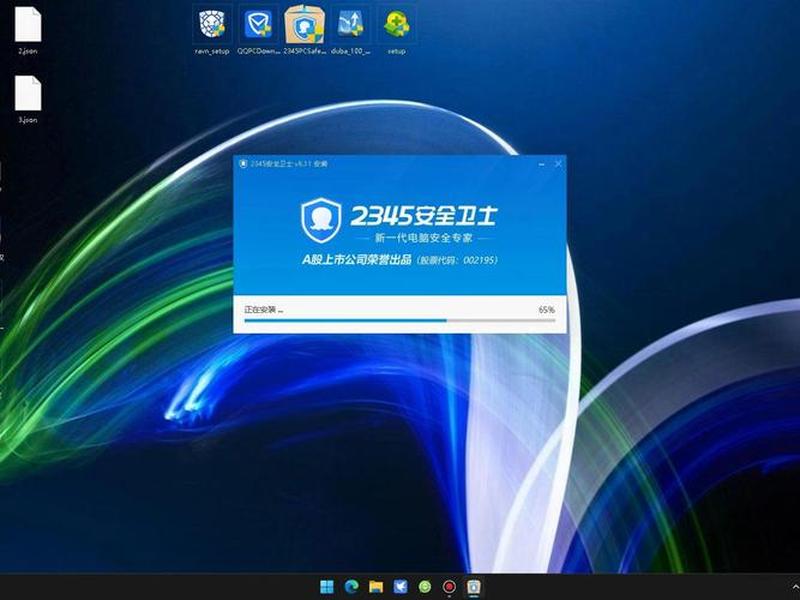Click the 2345 shield logo in the installer
This screenshot has height=600, width=800.
320,220
